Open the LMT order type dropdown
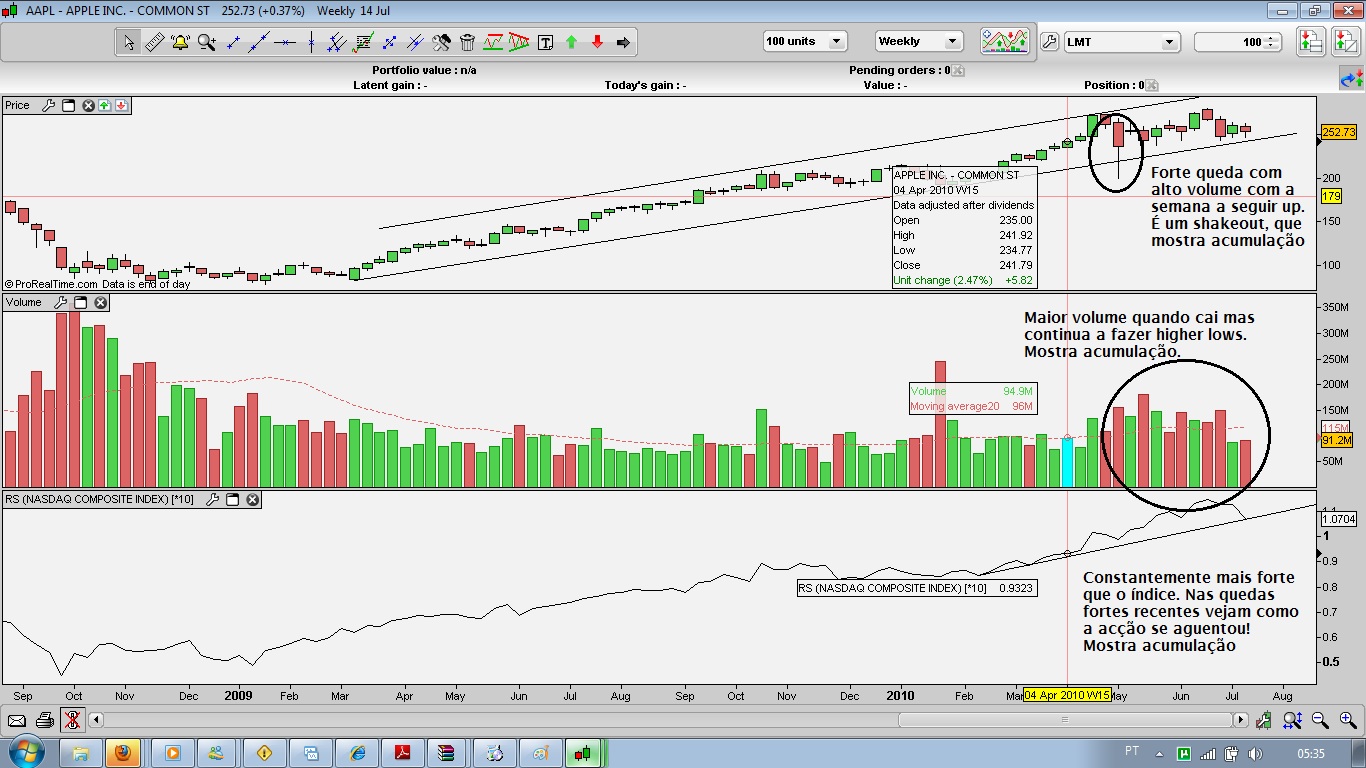This screenshot has height=768, width=1366. pyautogui.click(x=1122, y=42)
